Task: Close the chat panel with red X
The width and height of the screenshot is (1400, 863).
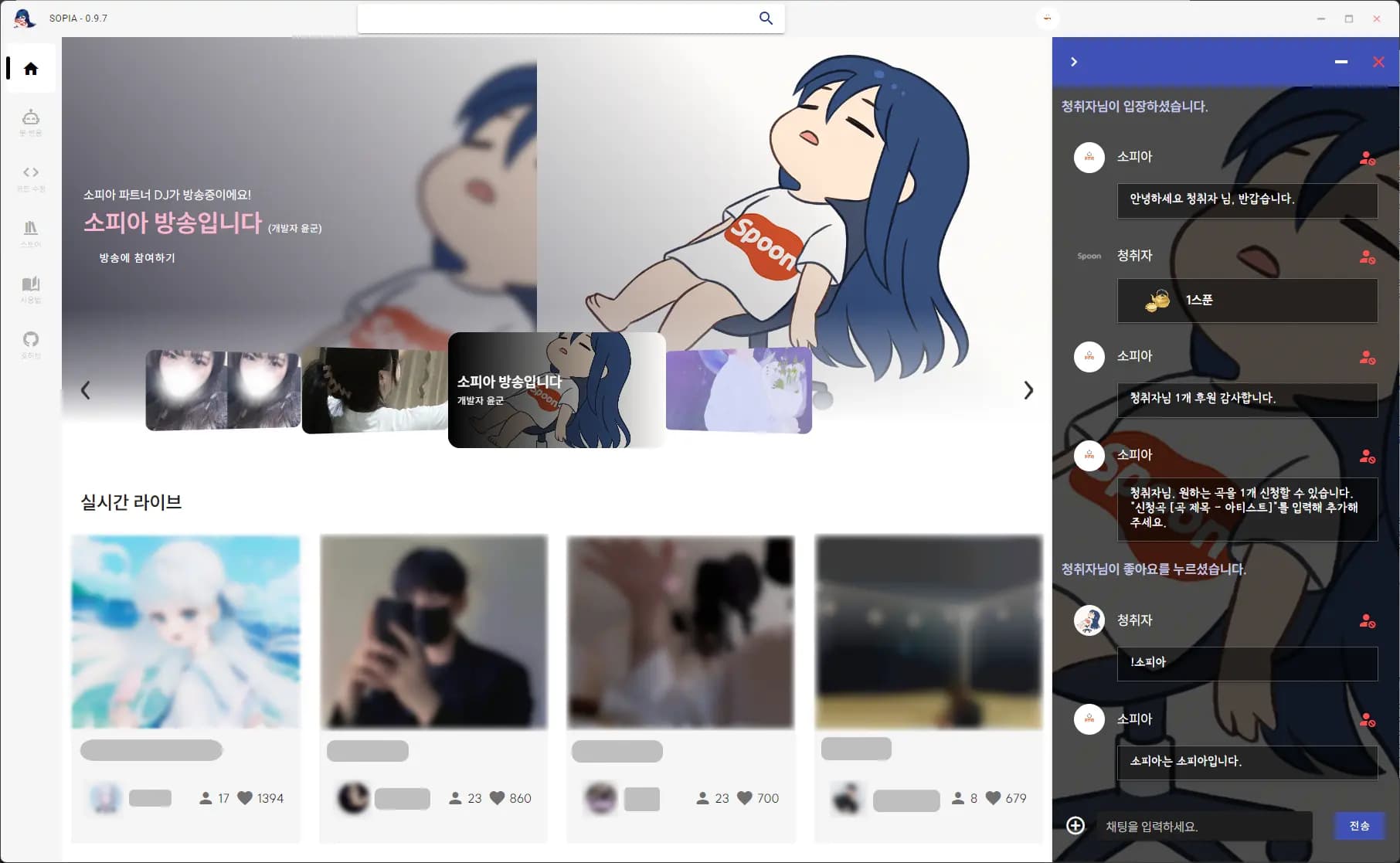Action: pos(1378,62)
